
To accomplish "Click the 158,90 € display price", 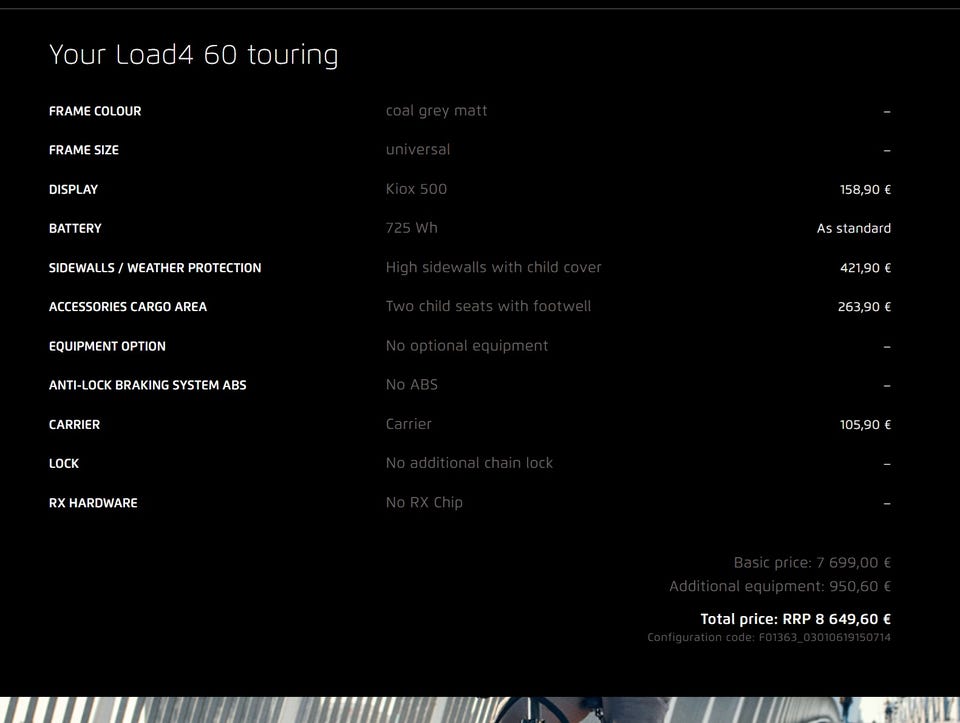I will point(865,190).
